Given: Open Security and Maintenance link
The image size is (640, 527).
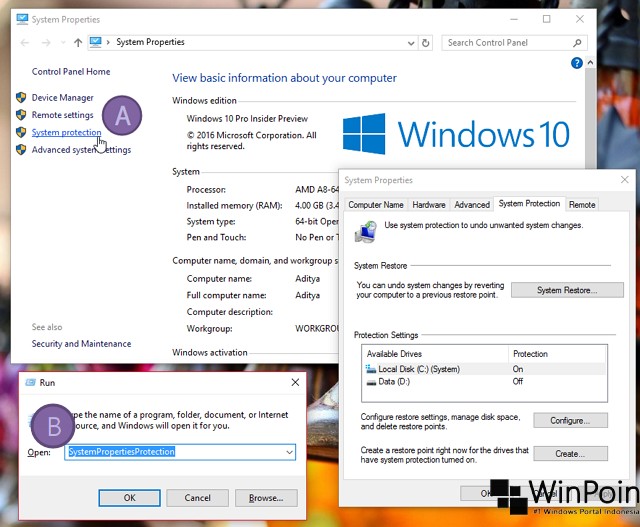Looking at the screenshot, I should coord(81,344).
